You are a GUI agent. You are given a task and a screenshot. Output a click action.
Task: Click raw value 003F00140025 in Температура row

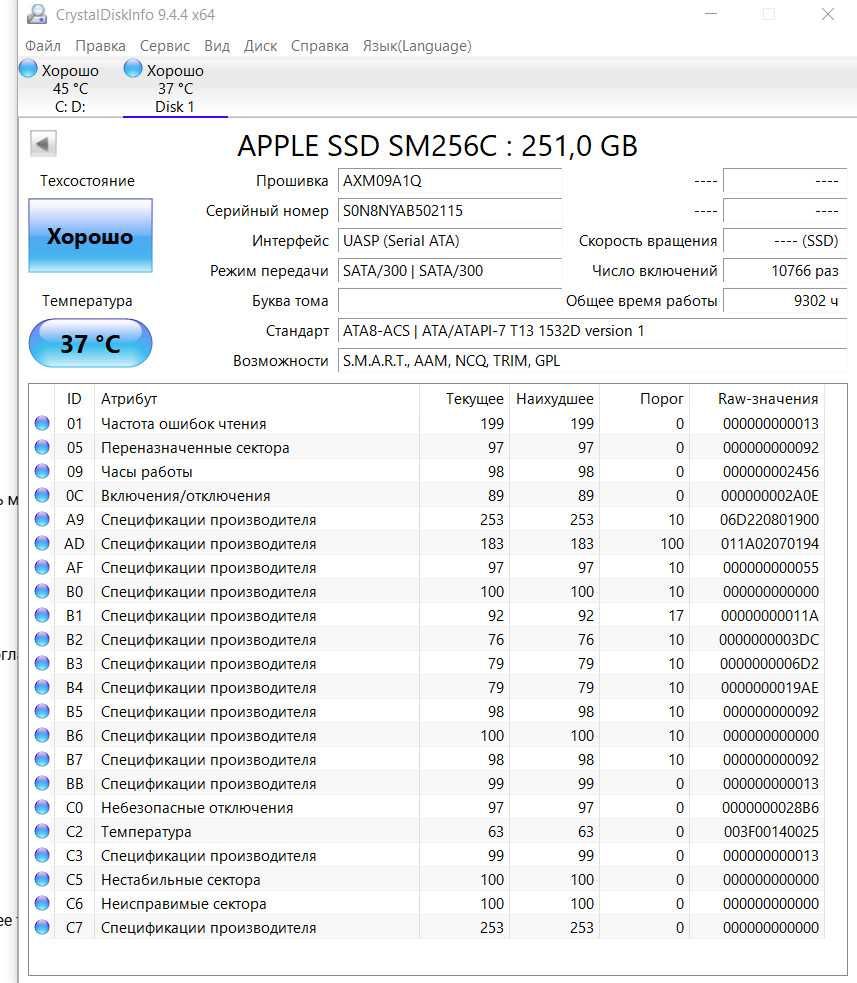(771, 832)
